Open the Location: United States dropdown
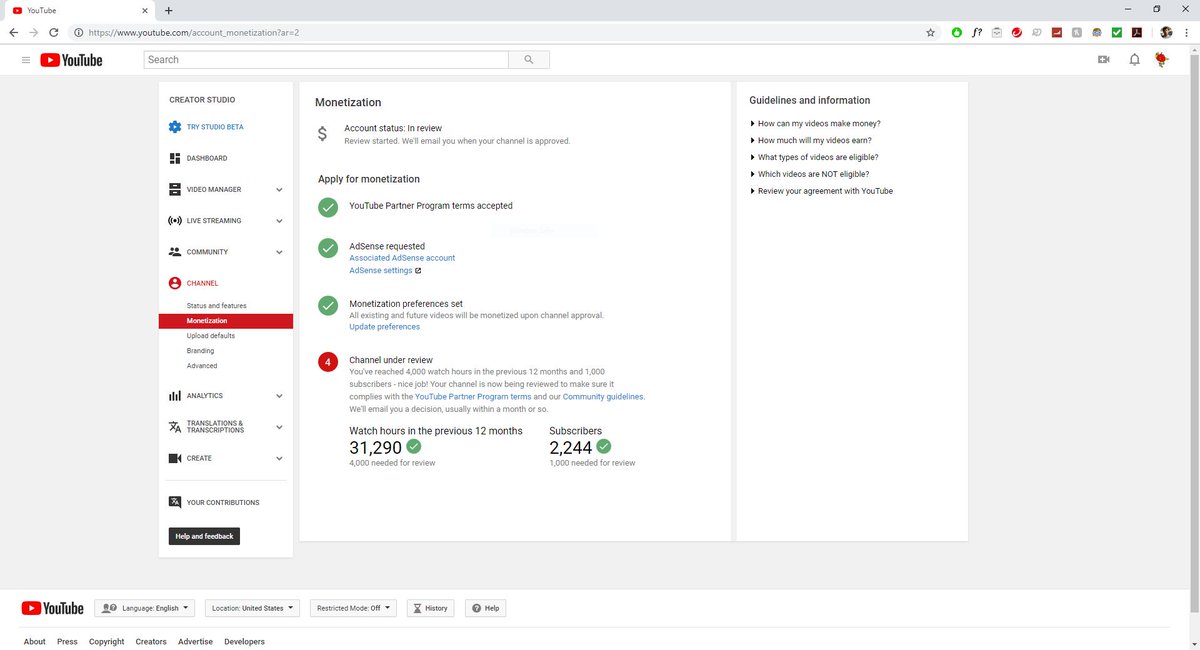 [252, 608]
